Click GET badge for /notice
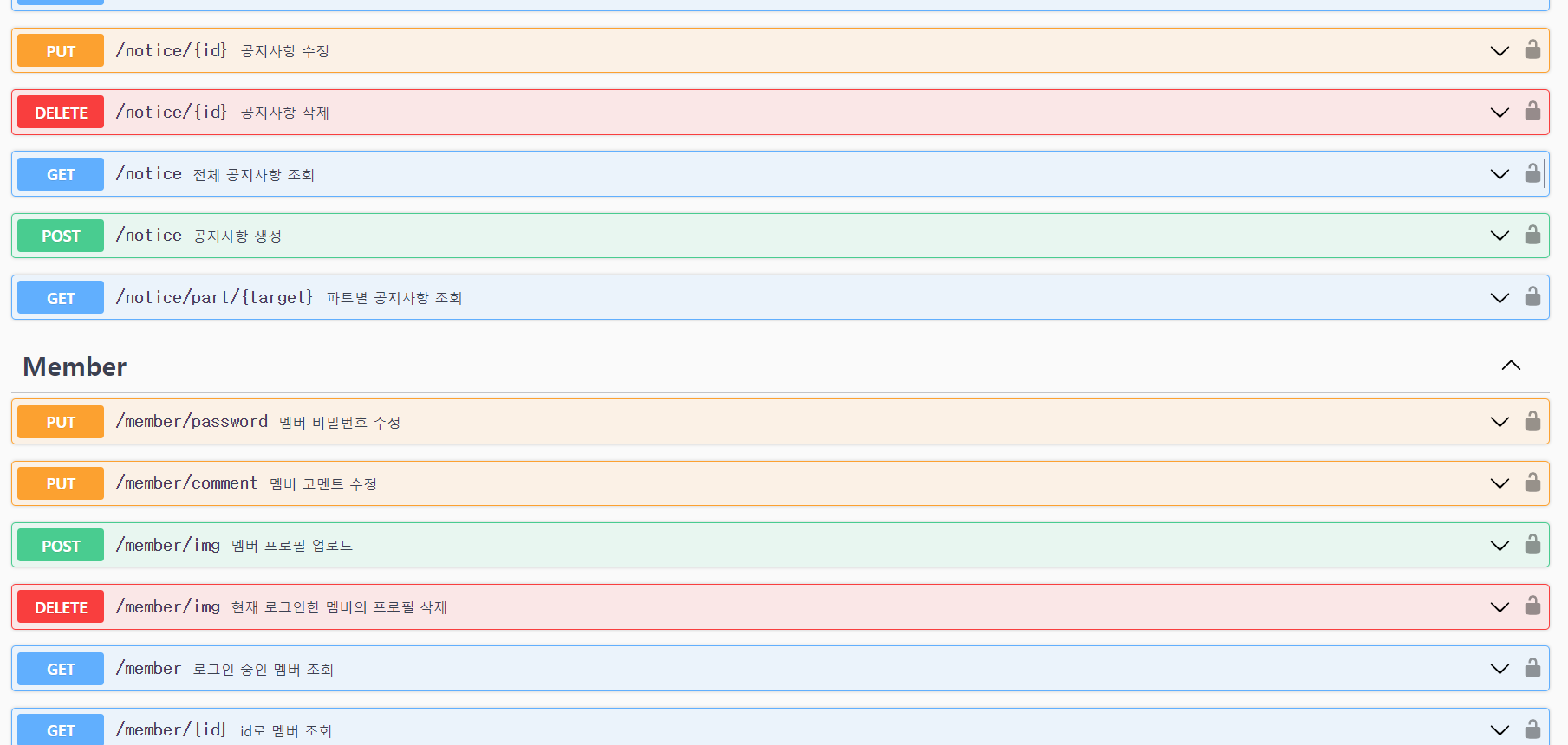1568x745 pixels. pos(61,174)
